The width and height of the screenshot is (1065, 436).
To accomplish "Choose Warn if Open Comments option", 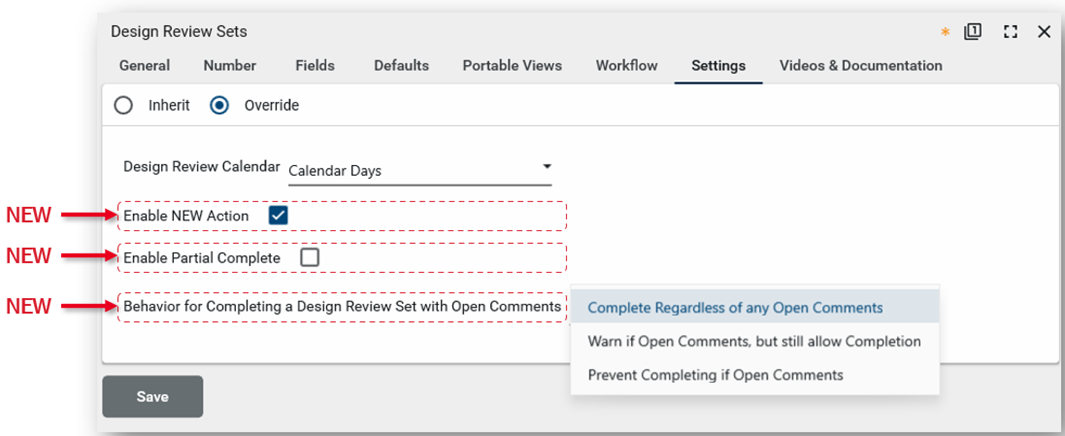I will [x=754, y=341].
